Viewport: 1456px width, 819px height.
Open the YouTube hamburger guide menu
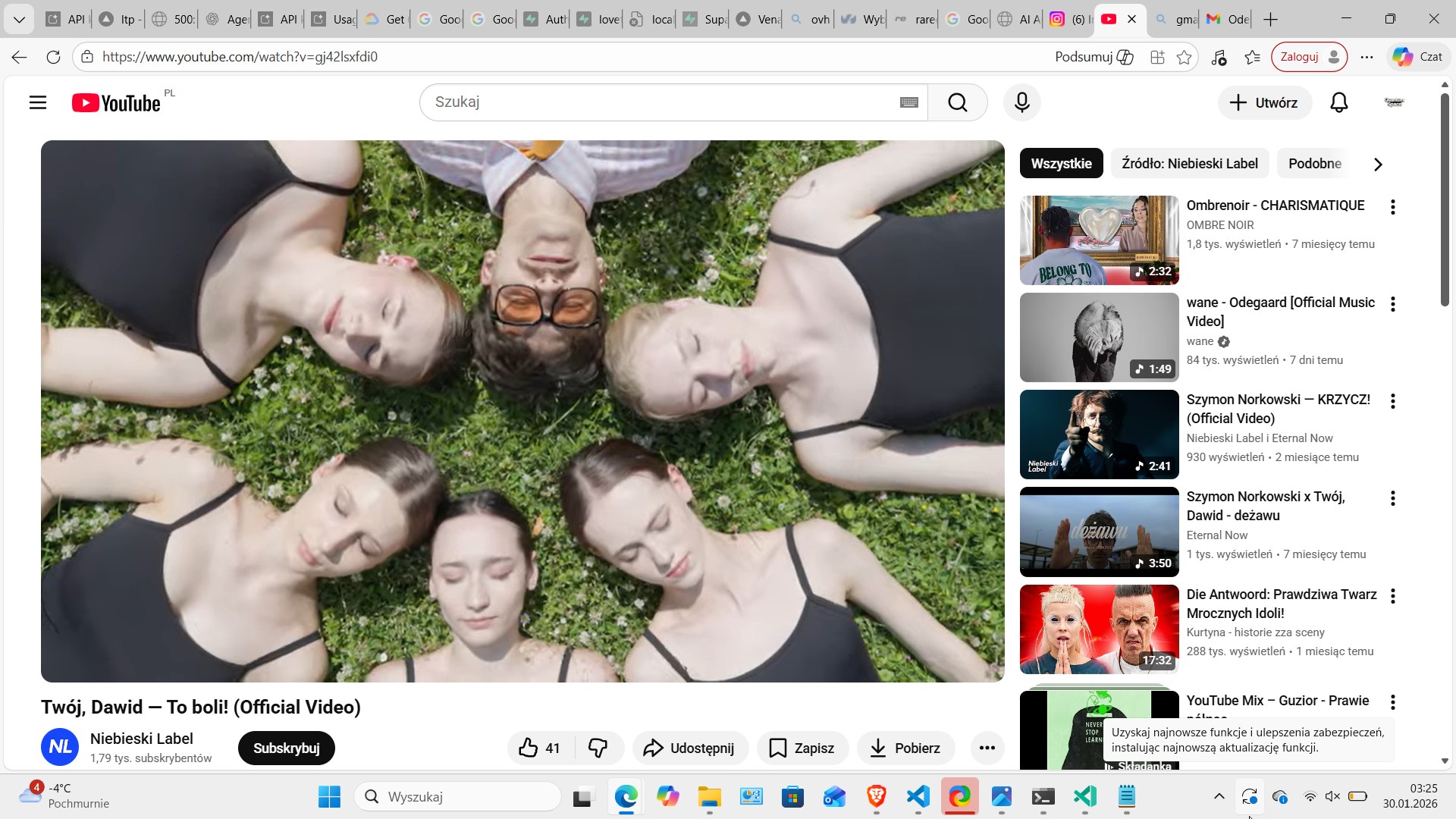(x=38, y=102)
